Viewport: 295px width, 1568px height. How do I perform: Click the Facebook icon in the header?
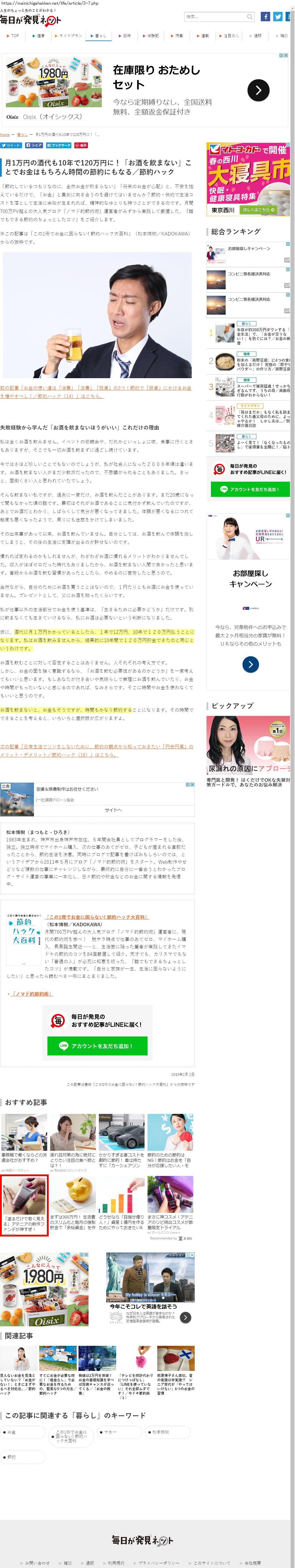click(x=265, y=17)
